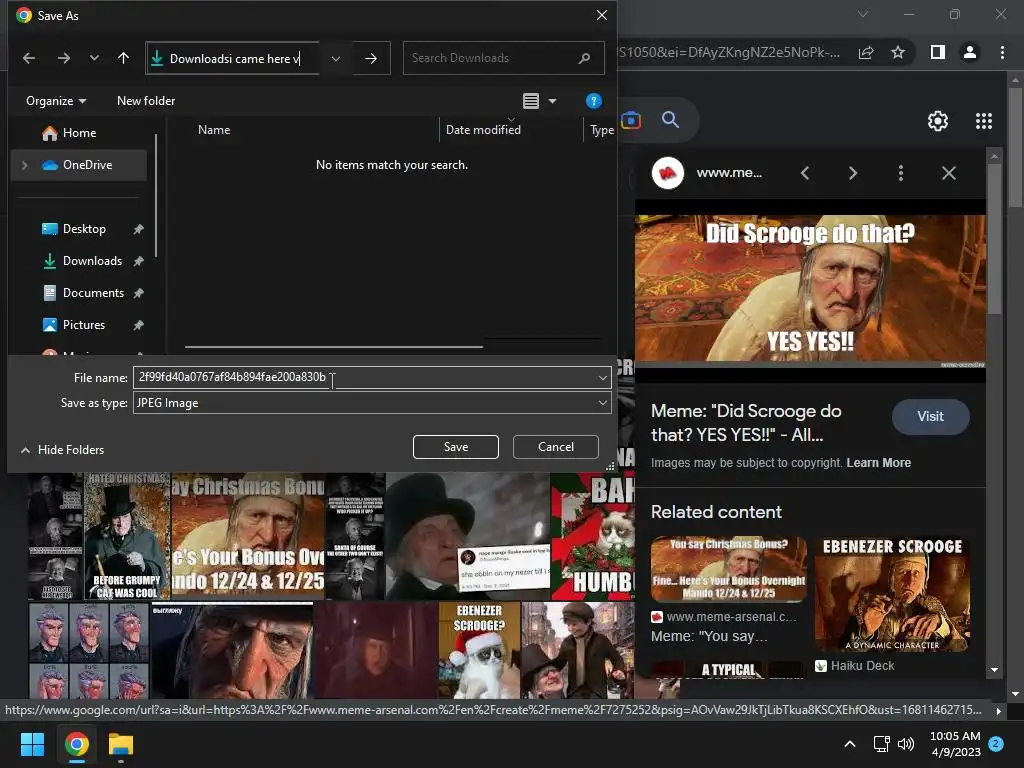Cancel the Save As dialog
Screen dimensions: 1024x768
[x=556, y=447]
